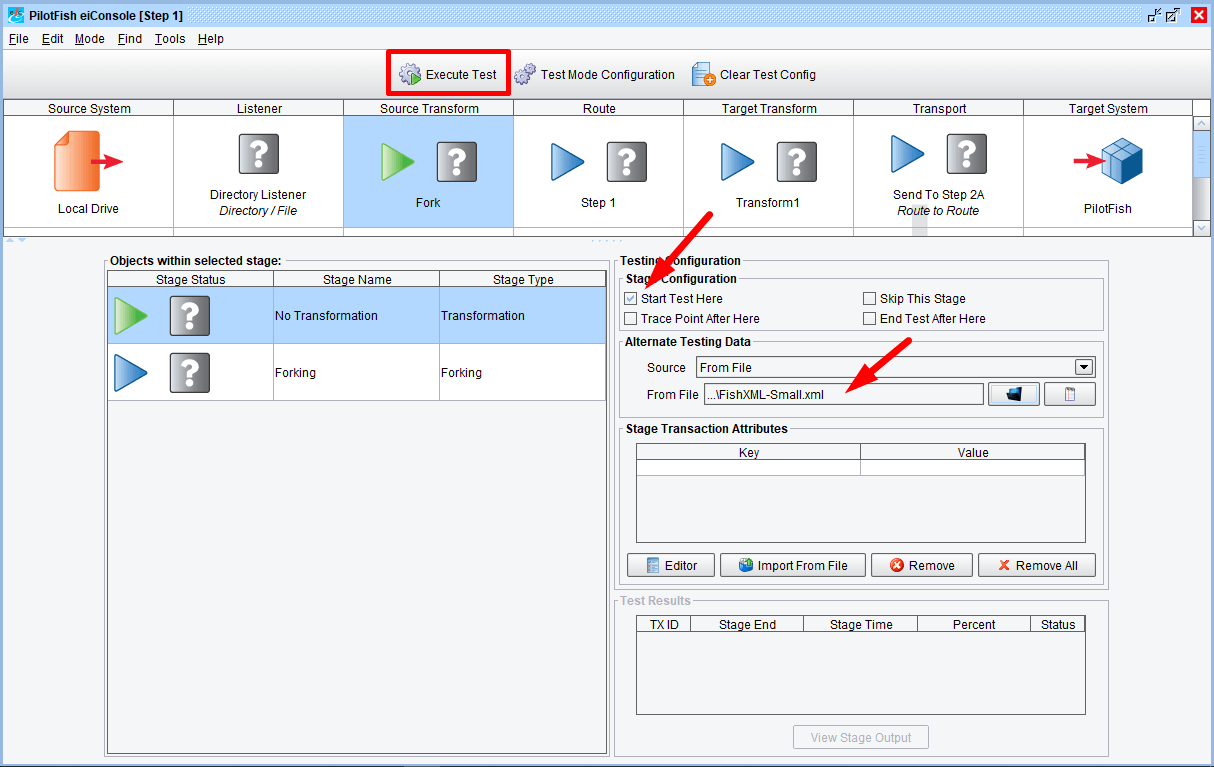Select the Forking stage name cell

coord(356,373)
